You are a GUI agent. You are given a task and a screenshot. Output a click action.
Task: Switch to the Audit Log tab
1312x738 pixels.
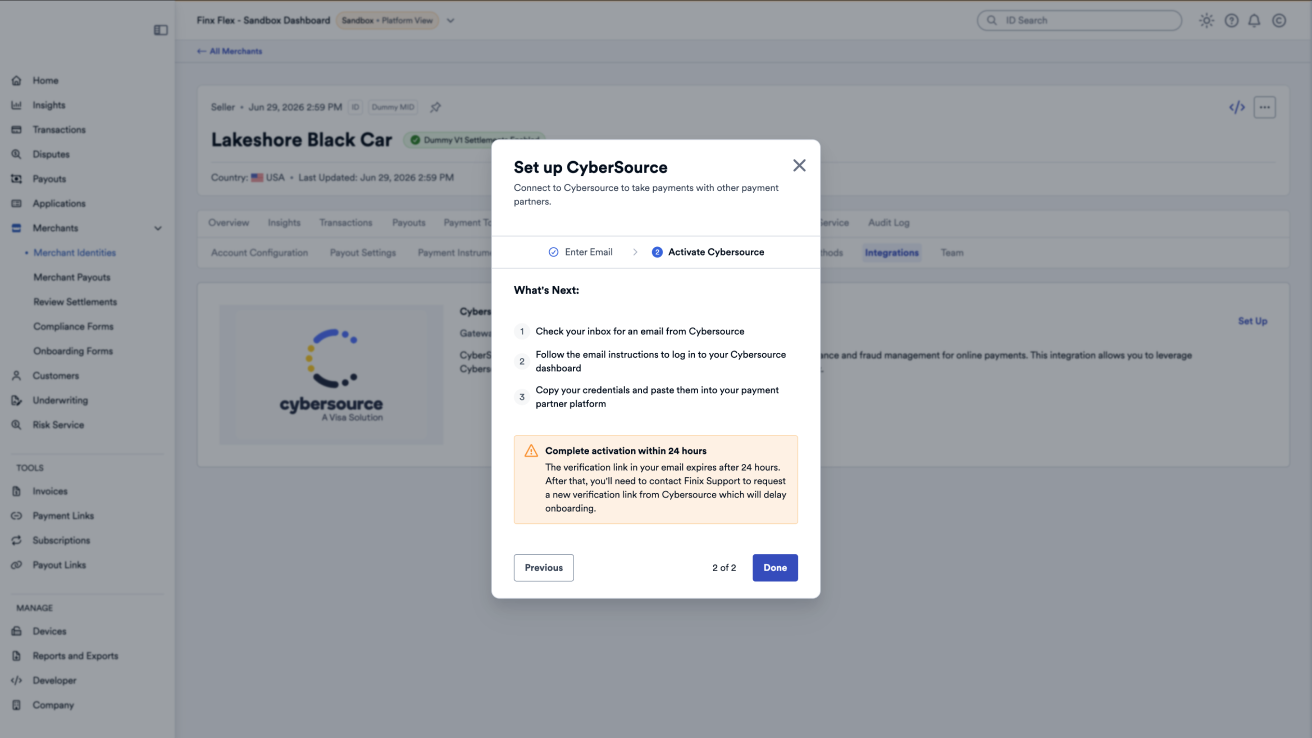pos(889,223)
